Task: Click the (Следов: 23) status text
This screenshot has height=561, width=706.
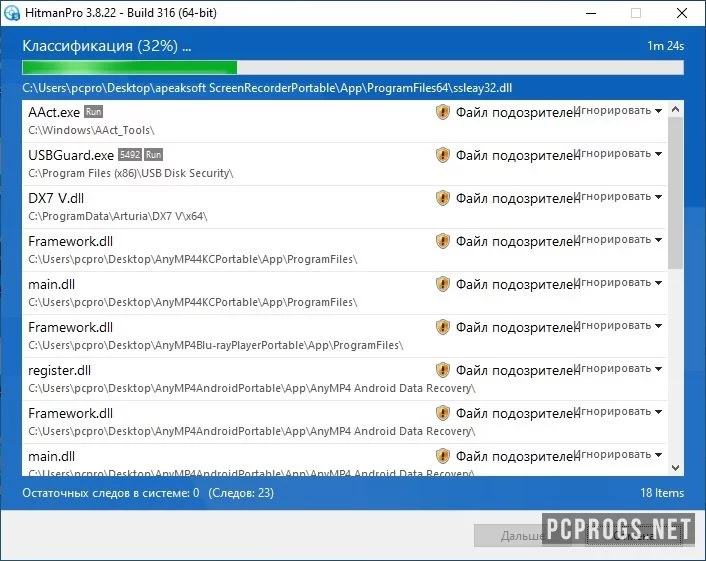Action: click(241, 493)
